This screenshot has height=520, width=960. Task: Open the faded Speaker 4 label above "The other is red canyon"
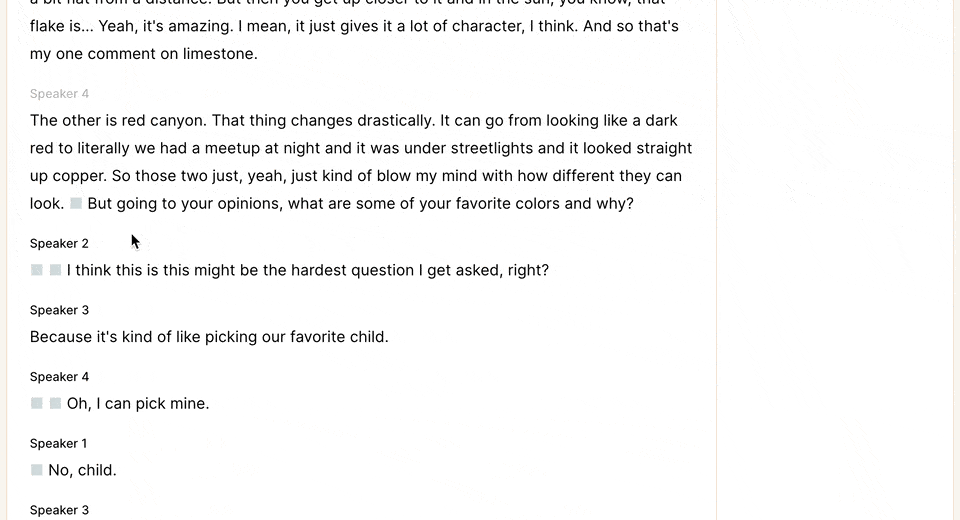(x=59, y=94)
